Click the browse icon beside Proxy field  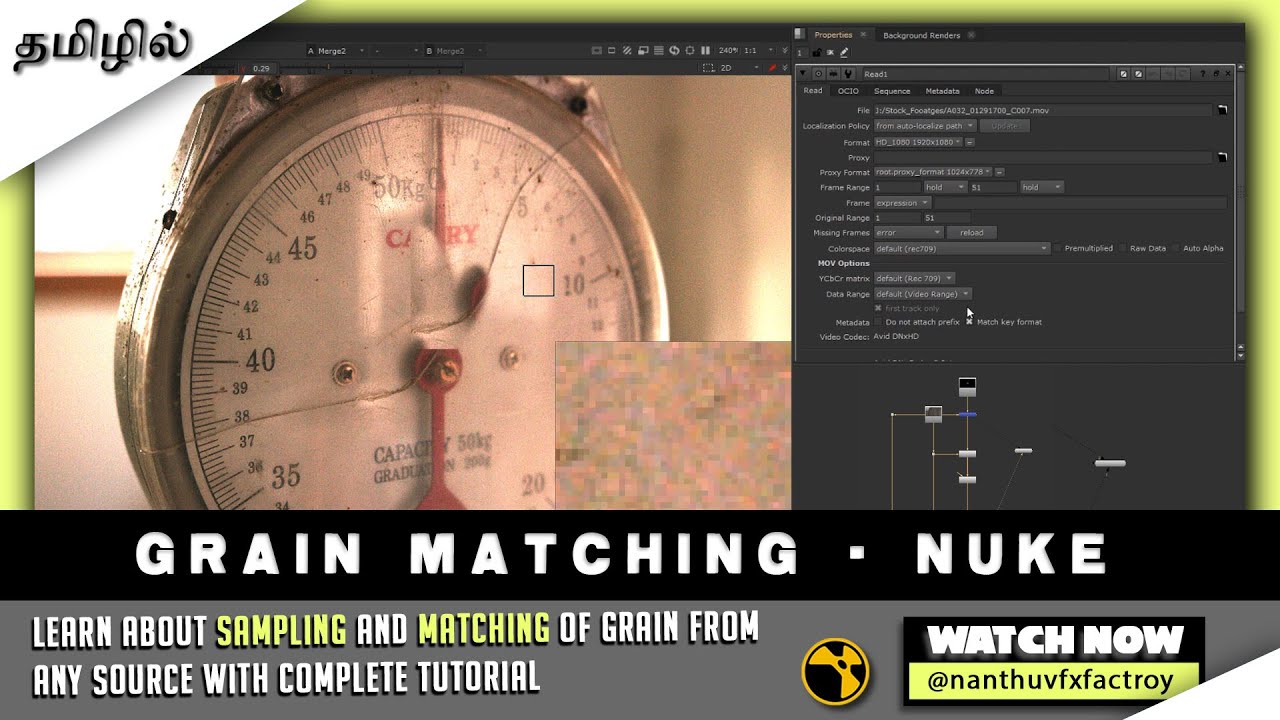[x=1222, y=158]
